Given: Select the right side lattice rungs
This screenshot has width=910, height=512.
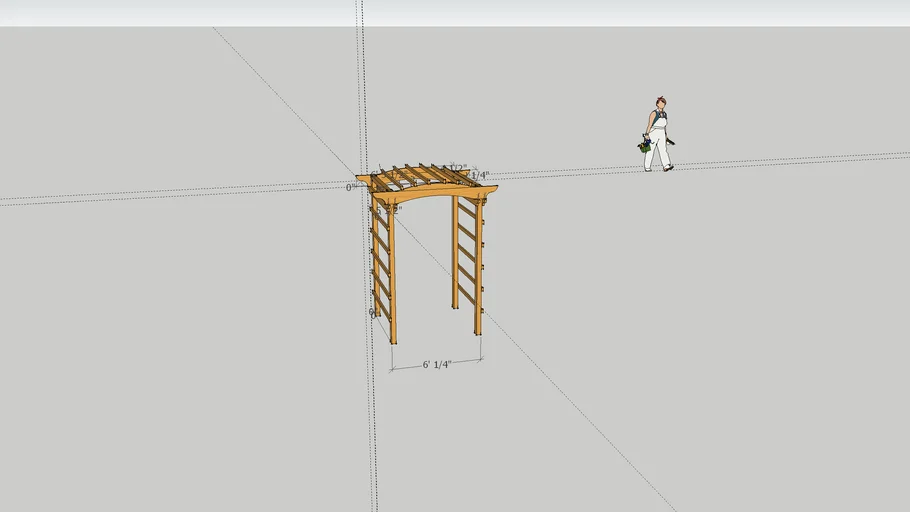Looking at the screenshot, I should pyautogui.click(x=467, y=255).
